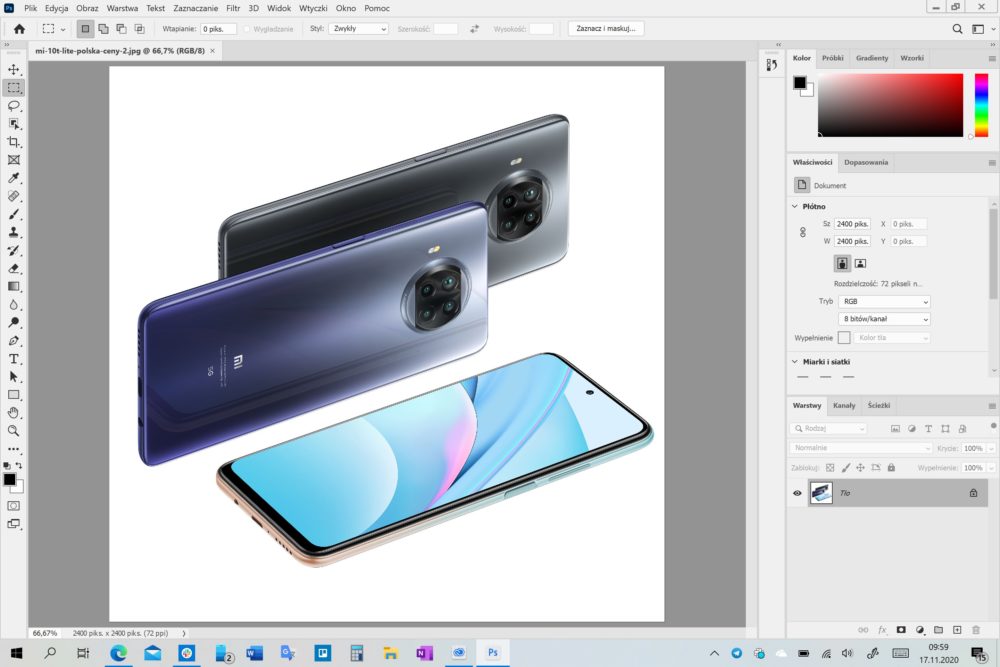Open the Tryb RGB dropdown
This screenshot has height=667, width=1000.
click(x=884, y=302)
